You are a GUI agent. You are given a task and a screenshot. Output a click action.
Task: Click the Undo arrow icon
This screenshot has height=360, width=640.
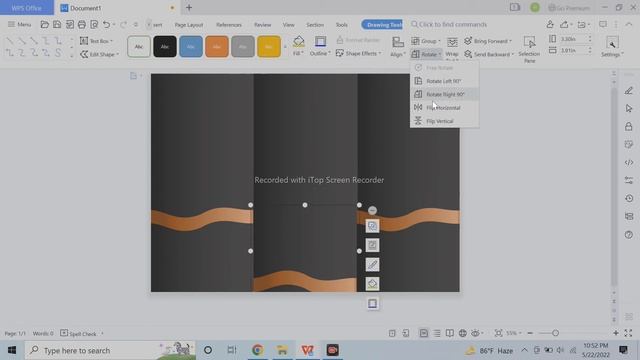106,24
